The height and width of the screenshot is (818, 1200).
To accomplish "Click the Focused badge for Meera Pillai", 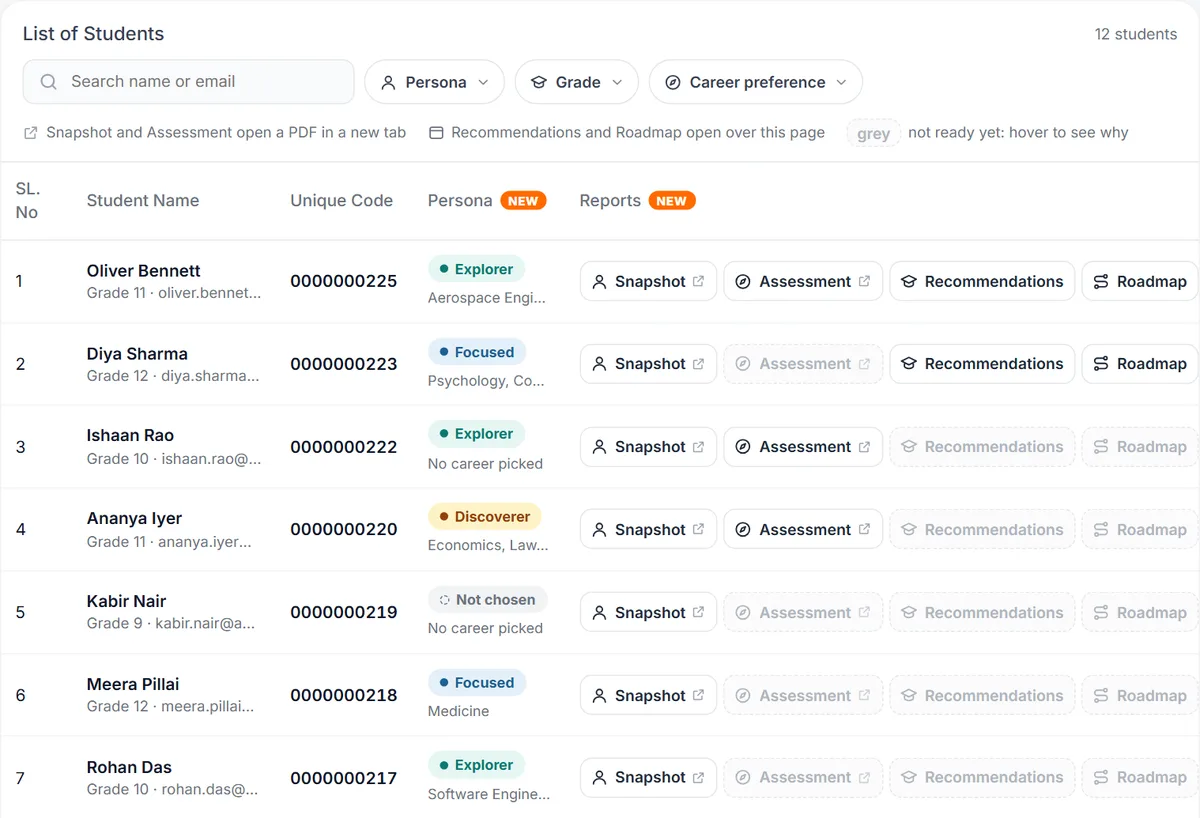I will [x=477, y=683].
